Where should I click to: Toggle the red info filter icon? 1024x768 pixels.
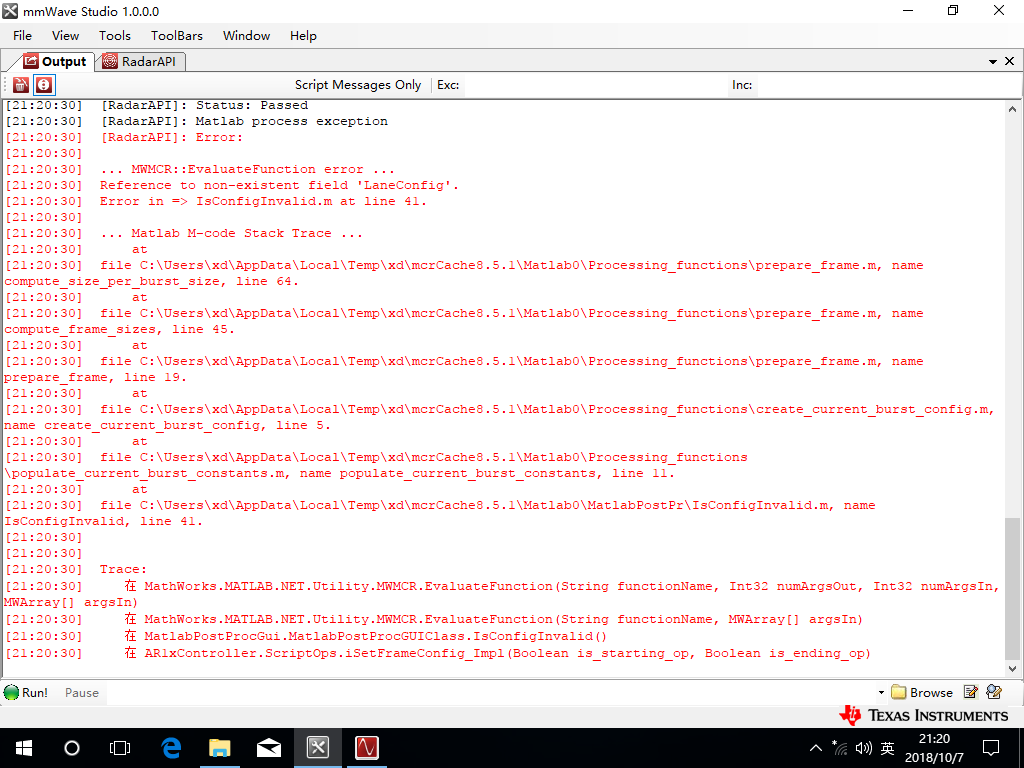[x=44, y=85]
